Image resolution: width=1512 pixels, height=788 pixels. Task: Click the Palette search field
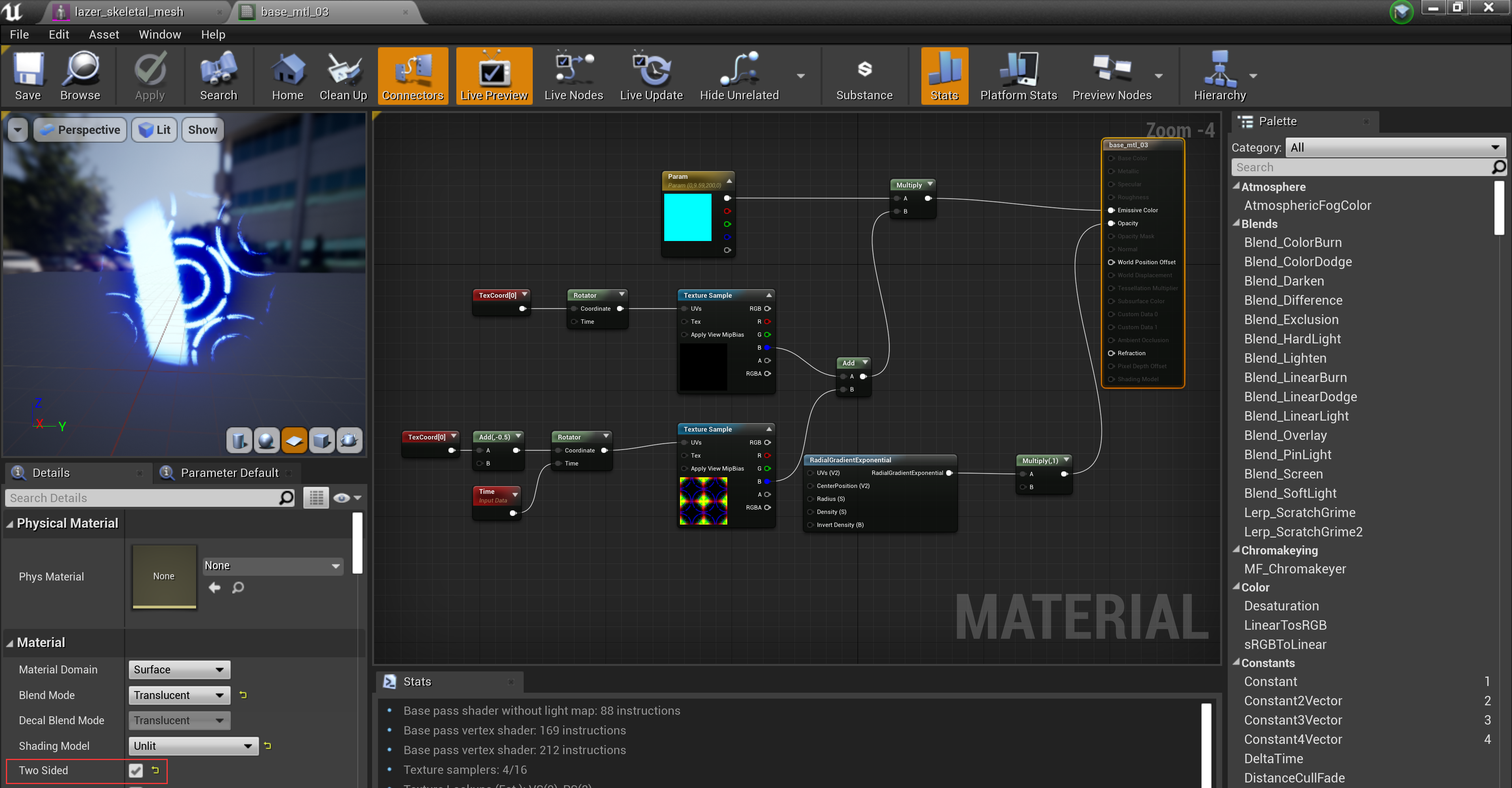[1362, 167]
